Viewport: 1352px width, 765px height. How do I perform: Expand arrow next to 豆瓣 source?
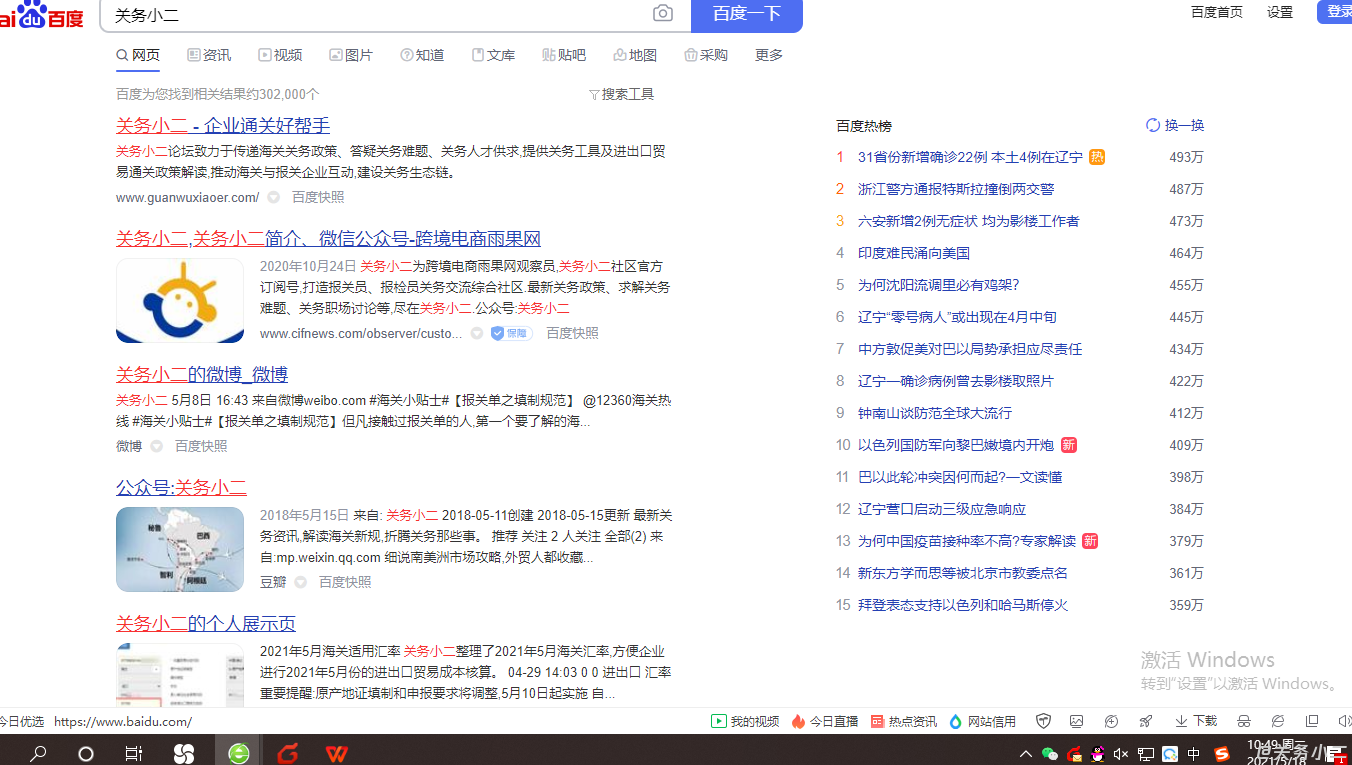[300, 582]
